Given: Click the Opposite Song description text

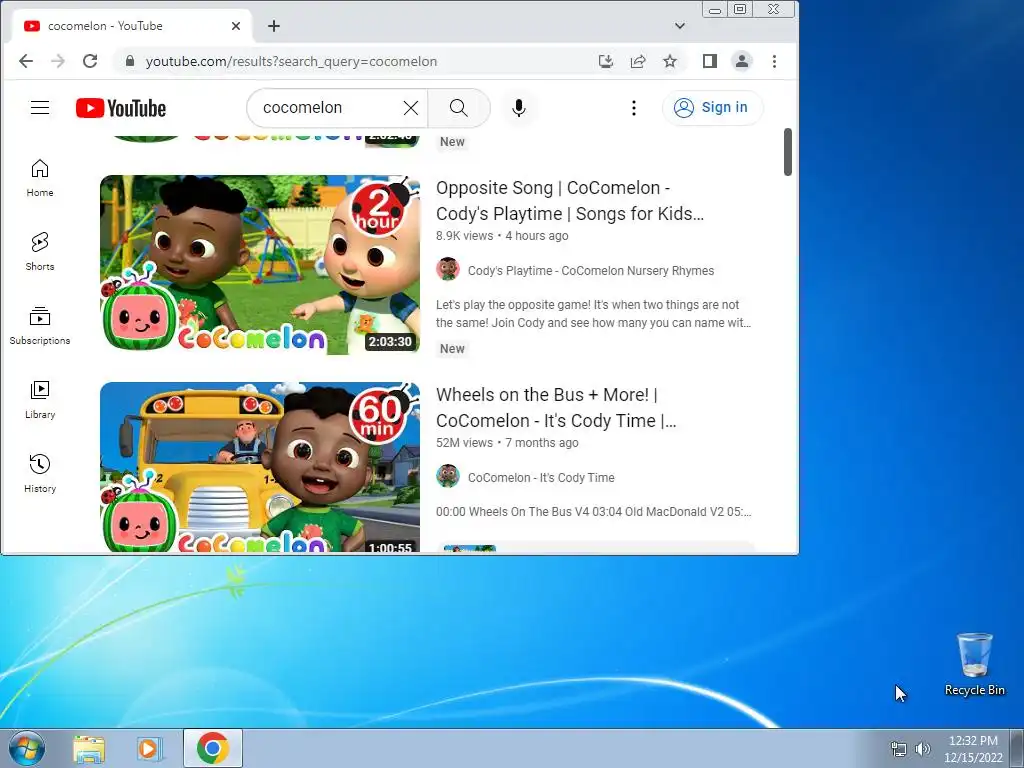Looking at the screenshot, I should point(593,313).
